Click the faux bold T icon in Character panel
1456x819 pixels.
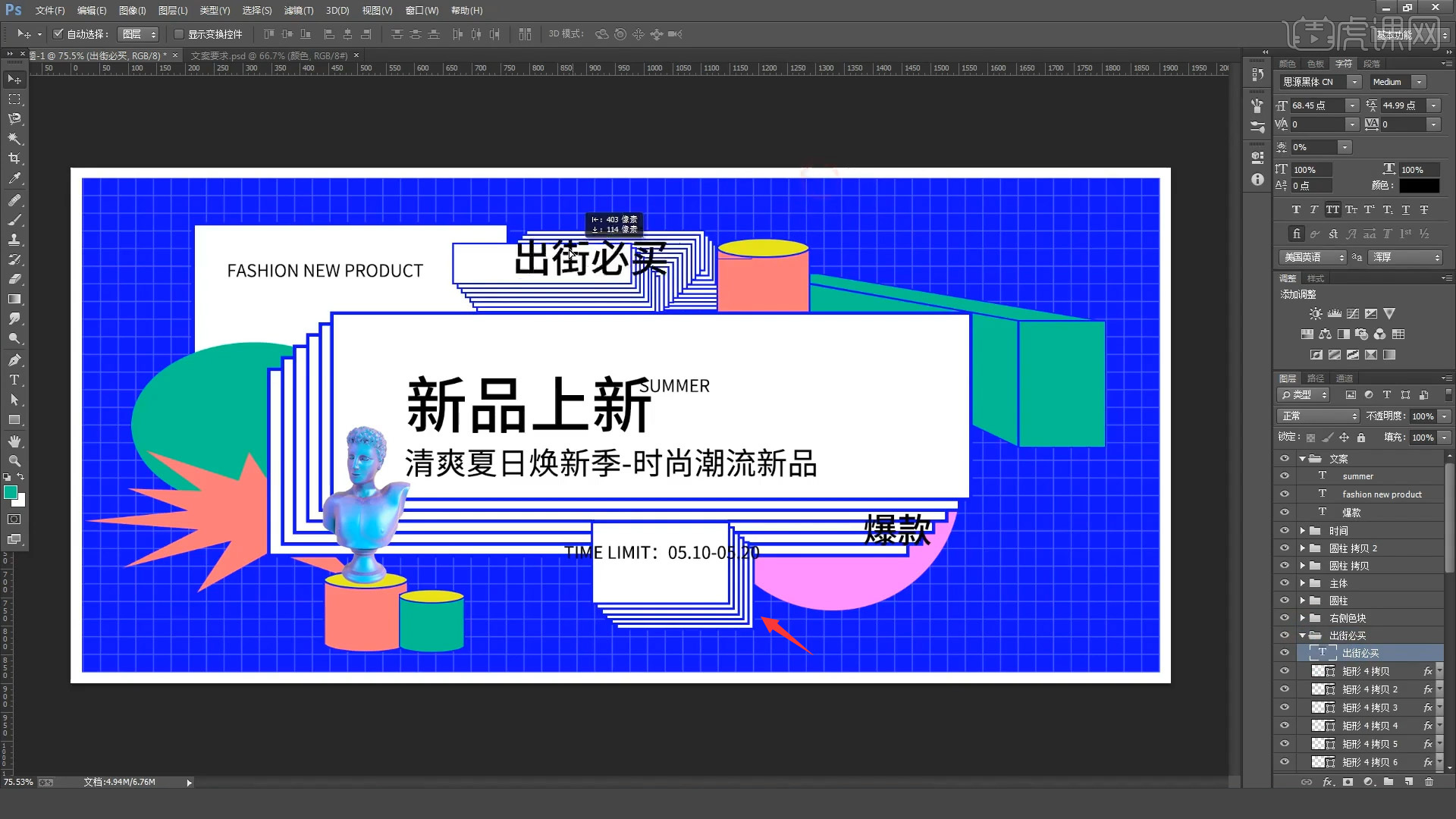tap(1297, 209)
